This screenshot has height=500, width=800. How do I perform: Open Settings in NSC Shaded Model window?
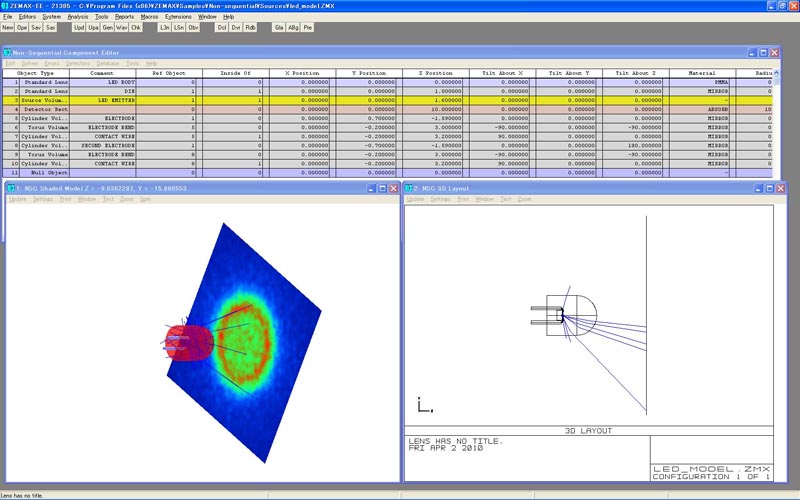pyautogui.click(x=43, y=199)
